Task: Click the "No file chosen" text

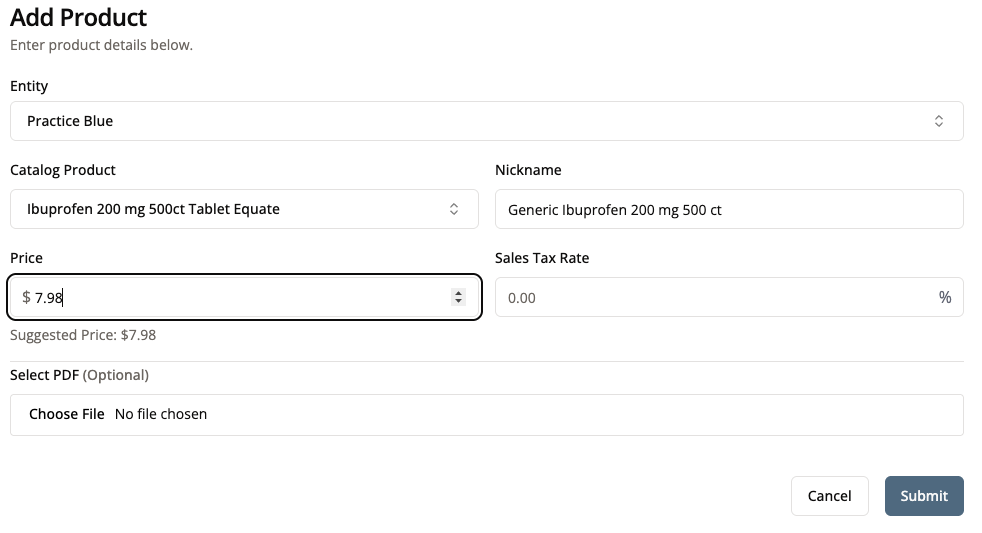Action: click(x=161, y=414)
